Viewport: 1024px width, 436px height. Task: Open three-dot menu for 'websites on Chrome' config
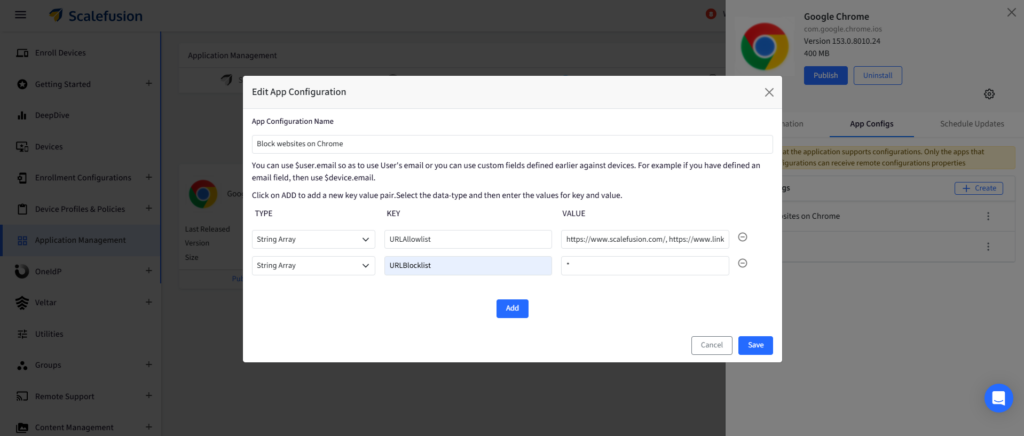[x=988, y=216]
